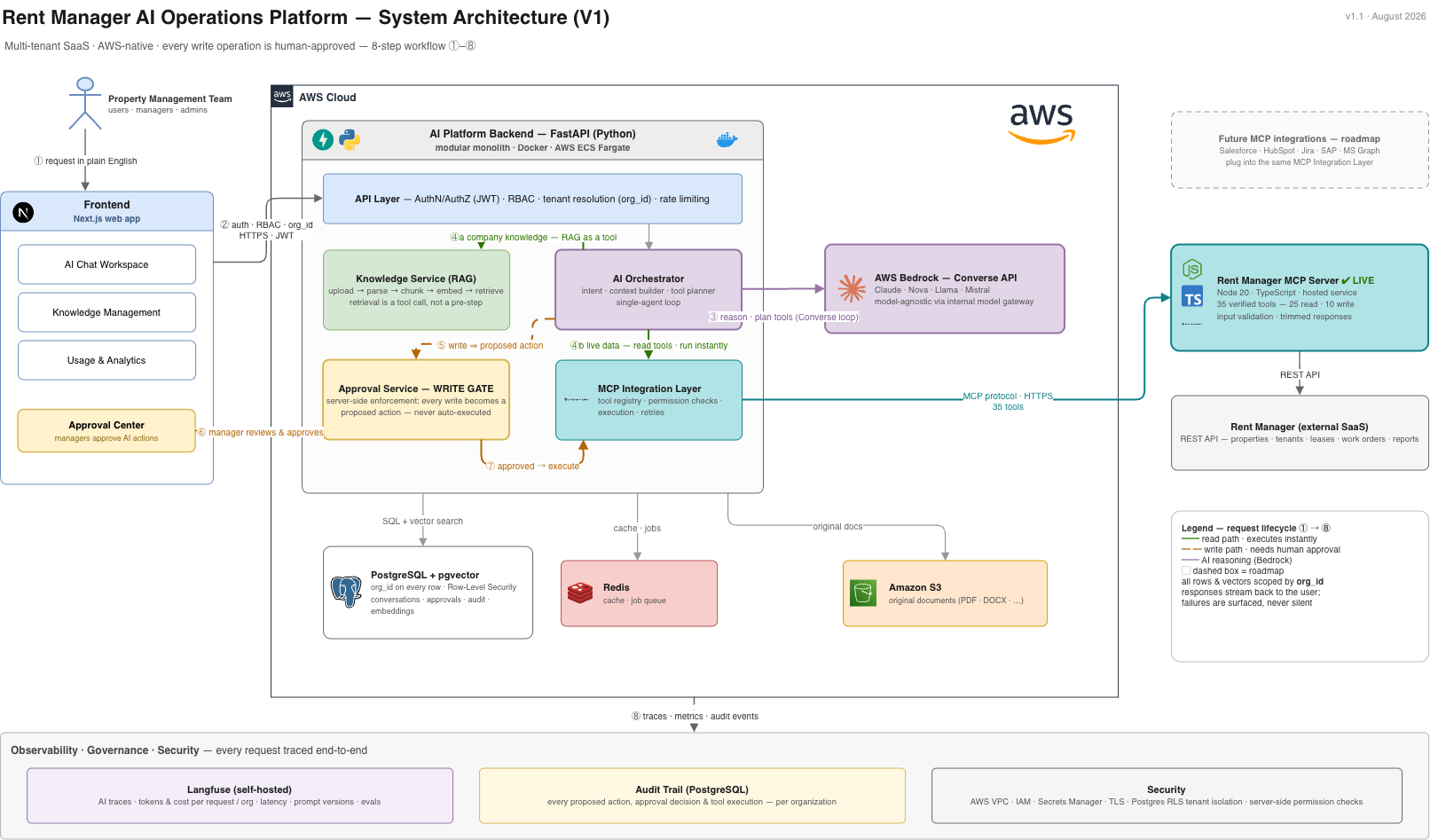
Task: Click the 'auth · RBAC · org_id' label
Action: [x=266, y=225]
